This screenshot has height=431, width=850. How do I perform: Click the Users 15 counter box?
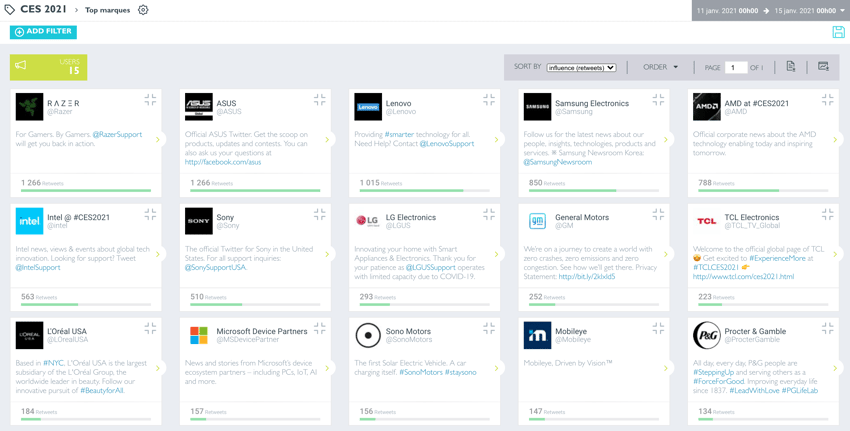[48, 67]
